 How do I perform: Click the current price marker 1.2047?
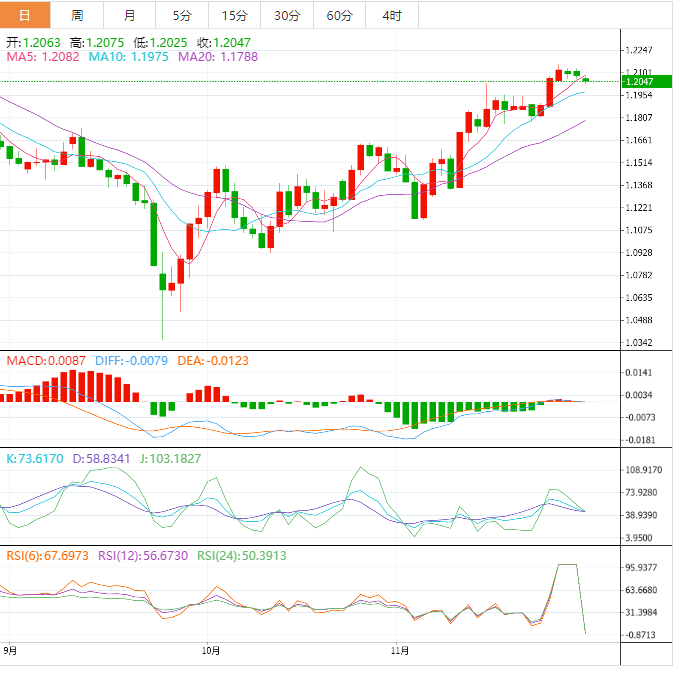(640, 81)
